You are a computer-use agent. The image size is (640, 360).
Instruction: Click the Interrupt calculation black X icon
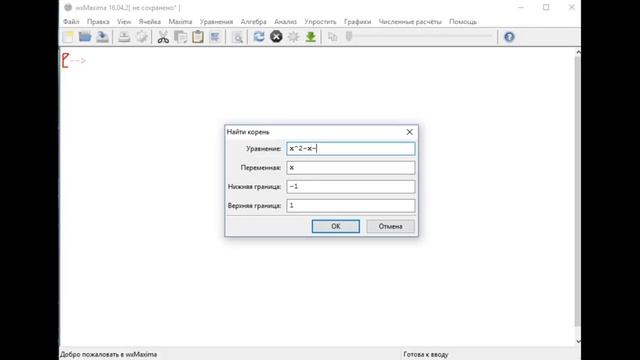click(276, 37)
